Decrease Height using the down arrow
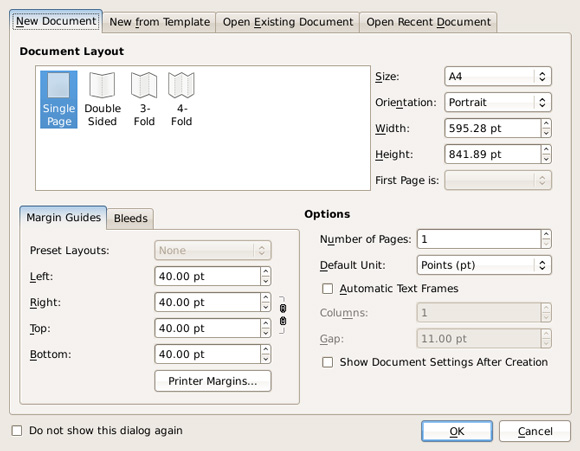This screenshot has width=580, height=451. tap(546, 159)
